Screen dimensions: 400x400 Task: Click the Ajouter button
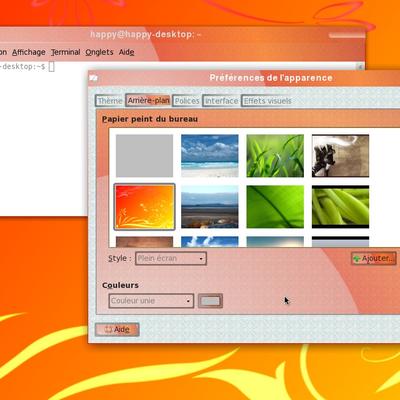[x=374, y=258]
